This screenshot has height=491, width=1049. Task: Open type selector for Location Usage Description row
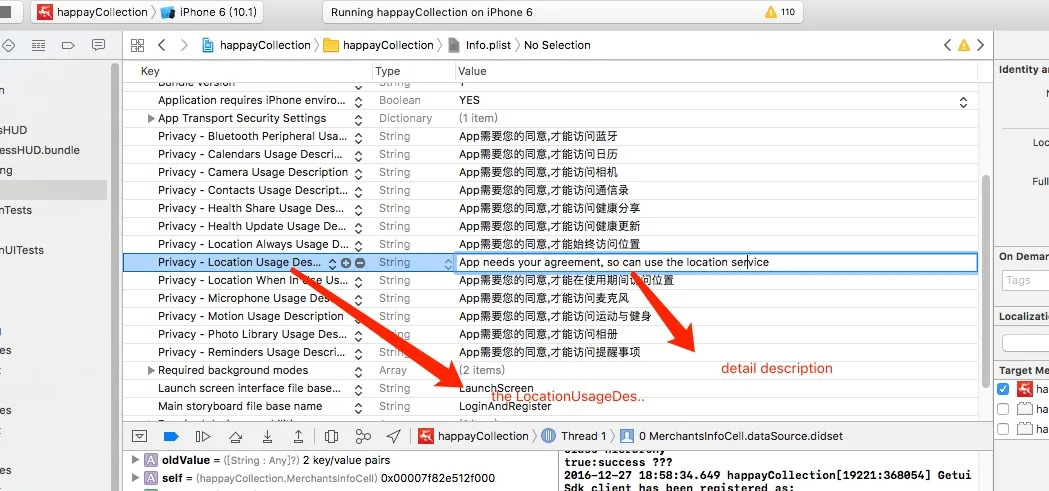click(x=448, y=263)
